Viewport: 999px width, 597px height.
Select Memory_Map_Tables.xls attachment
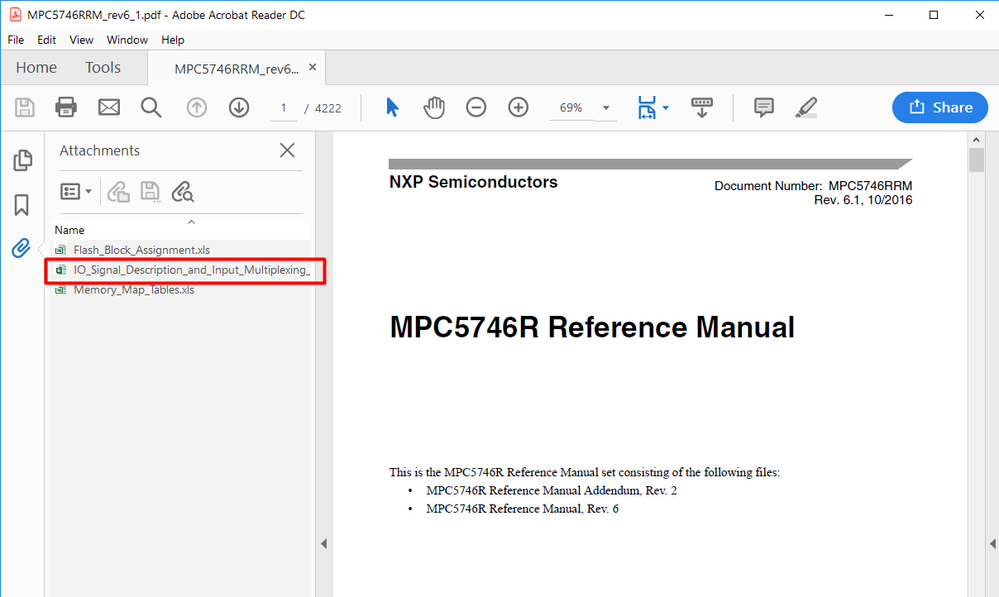coord(134,290)
